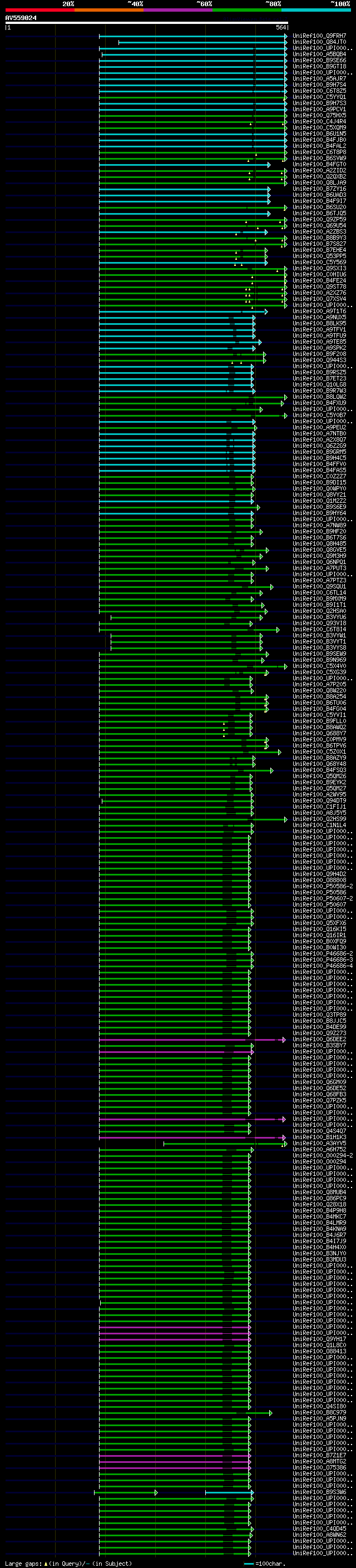
Task: Click hit name UniRef100_C4J4R4
Action: coord(319,122)
